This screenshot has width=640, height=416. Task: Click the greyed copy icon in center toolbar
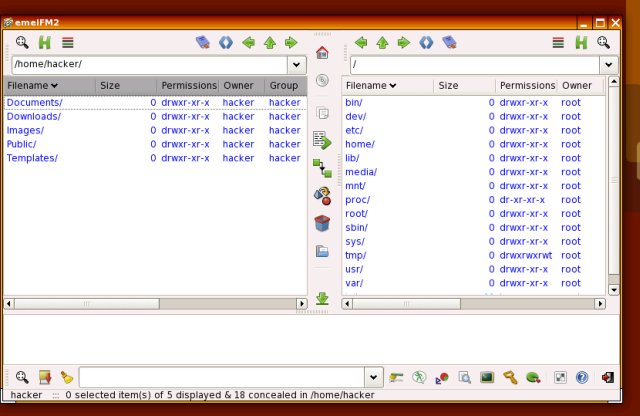click(322, 113)
